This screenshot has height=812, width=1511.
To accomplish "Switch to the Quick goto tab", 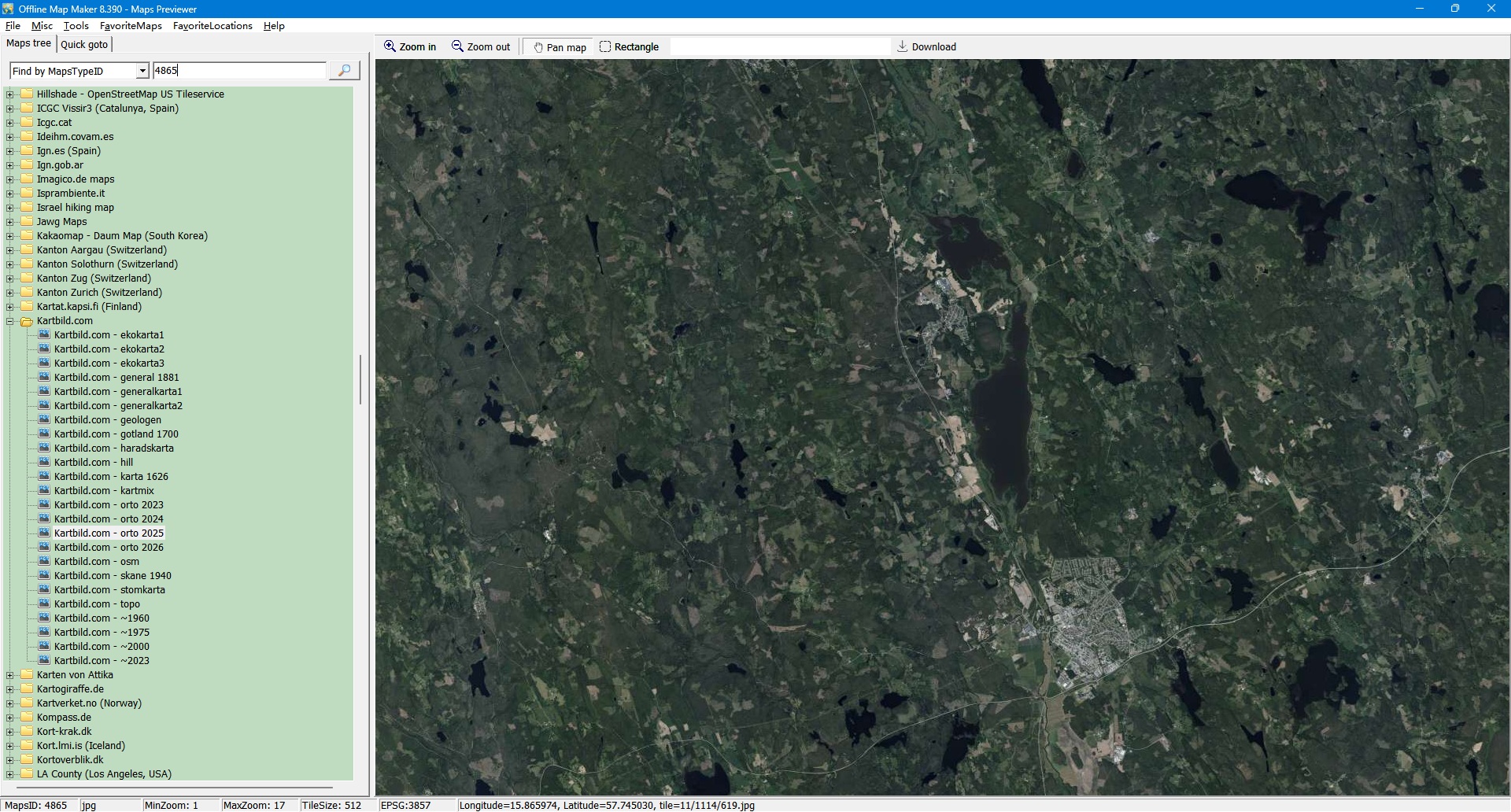I will (84, 45).
